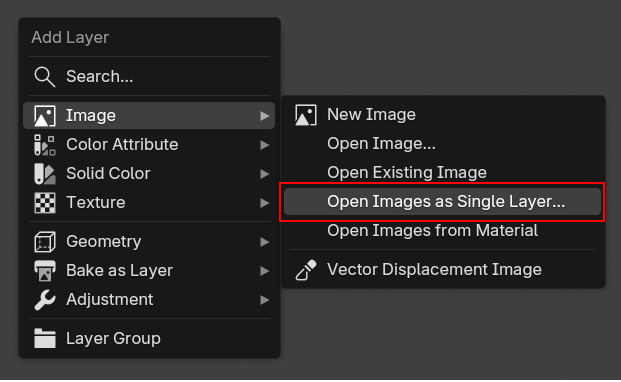Click the Image layer picture icon
The width and height of the screenshot is (621, 382).
[x=45, y=116]
